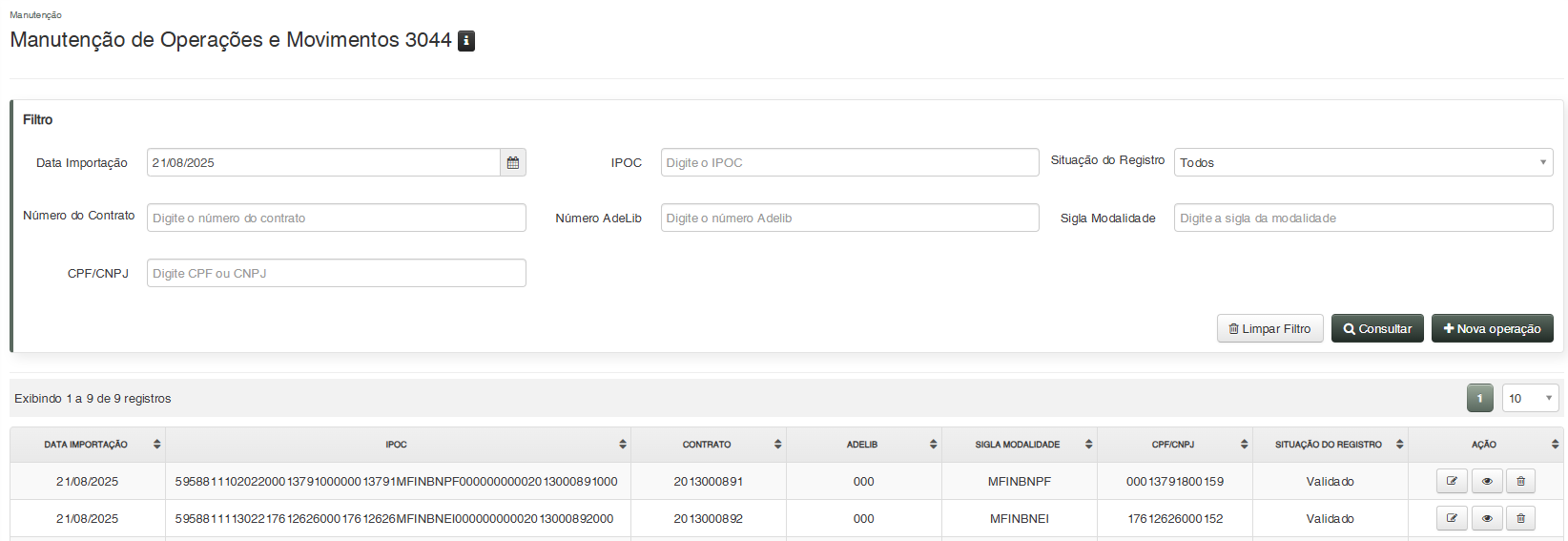The image size is (1568, 541).
Task: Click into the CPF/CNPJ filter field
Action: (336, 274)
